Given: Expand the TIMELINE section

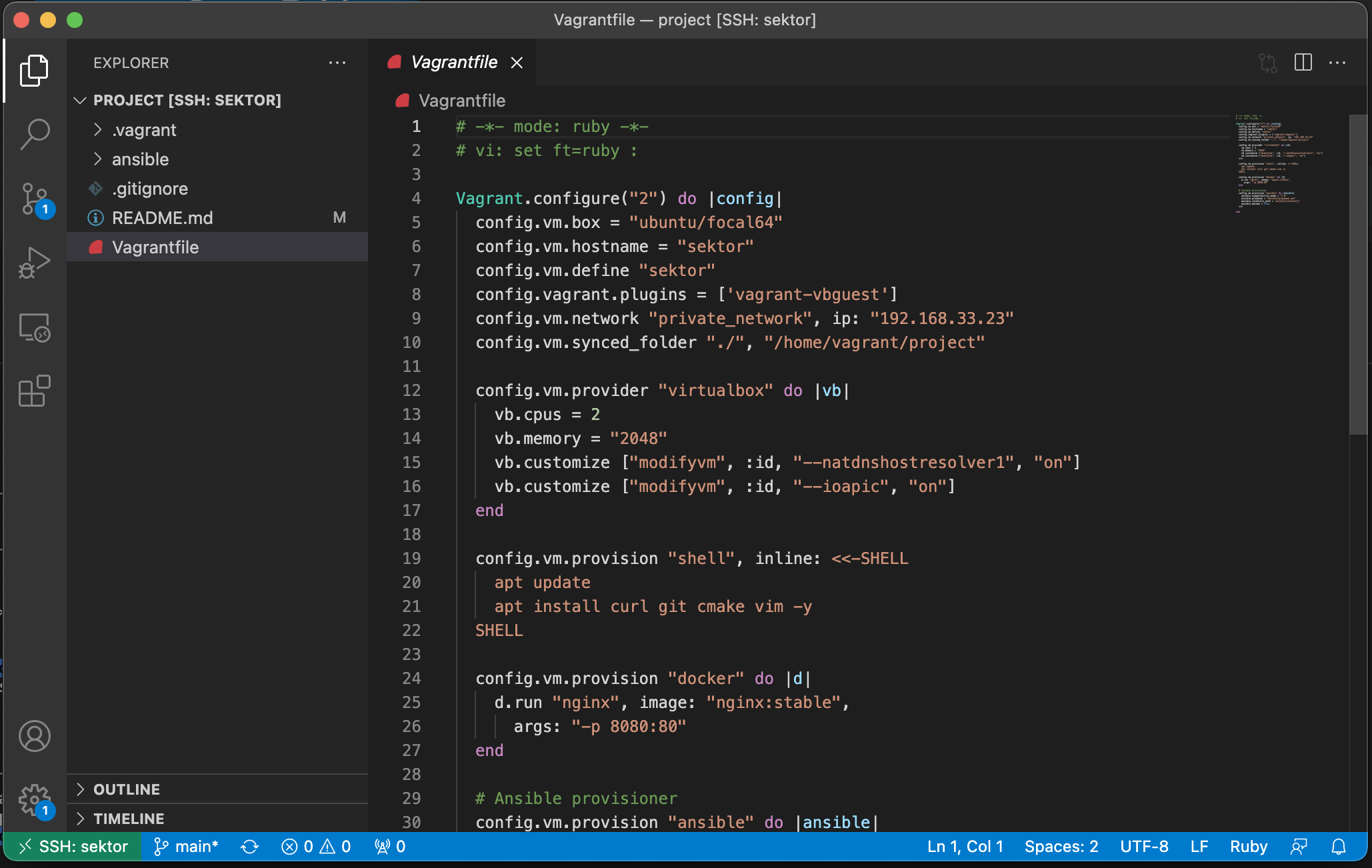Looking at the screenshot, I should (x=217, y=819).
